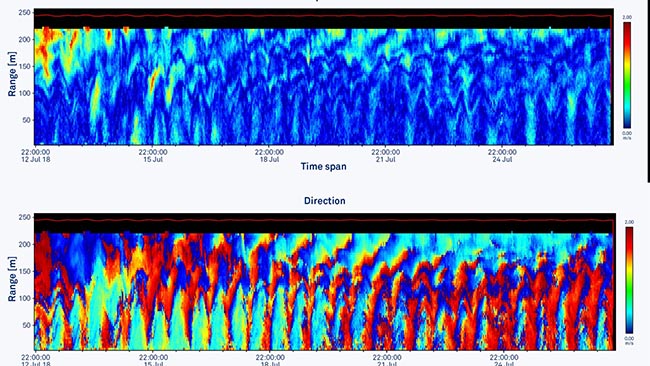Click the 150 range tick on upper plot
This screenshot has height=366, width=650.
24,66
